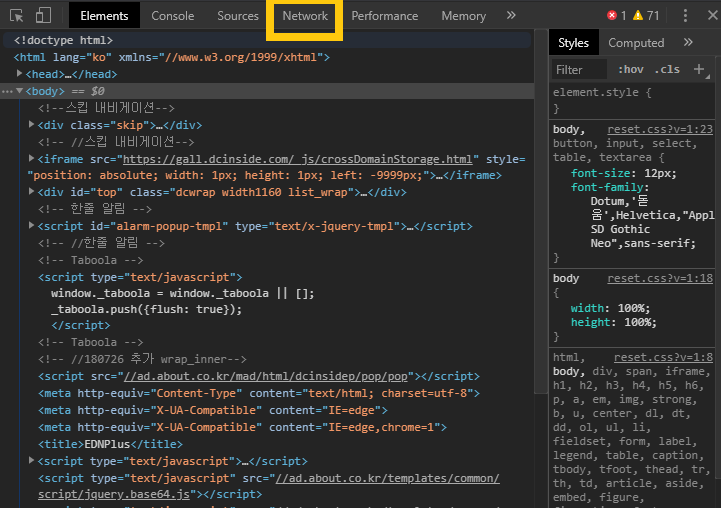Expand the alarm-popup-tmpl script node

pos(31,225)
